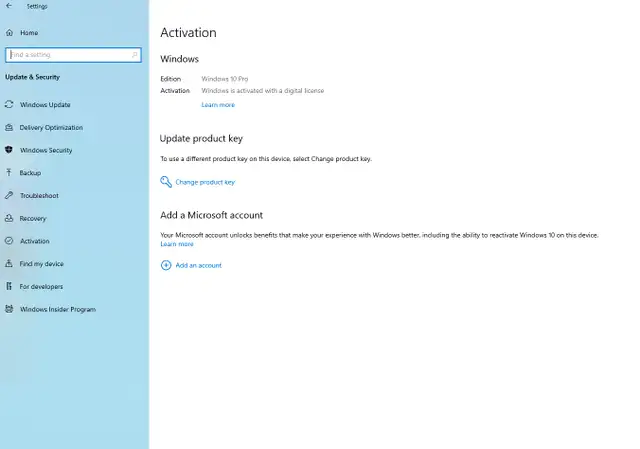Screen dimensions: 640x449
Task: Click the plus circle Add account icon
Action: pos(166,265)
